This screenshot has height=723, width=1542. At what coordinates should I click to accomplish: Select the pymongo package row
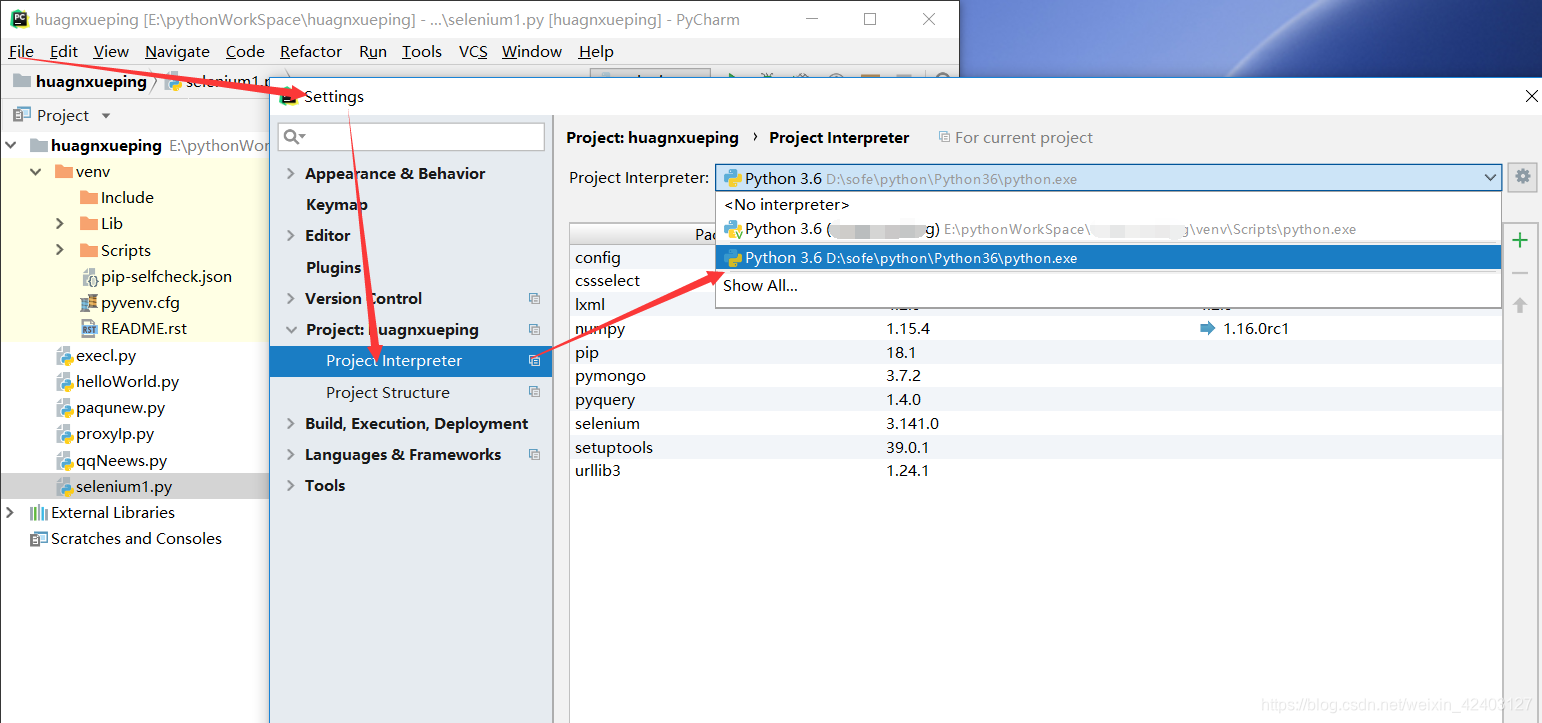point(1035,376)
